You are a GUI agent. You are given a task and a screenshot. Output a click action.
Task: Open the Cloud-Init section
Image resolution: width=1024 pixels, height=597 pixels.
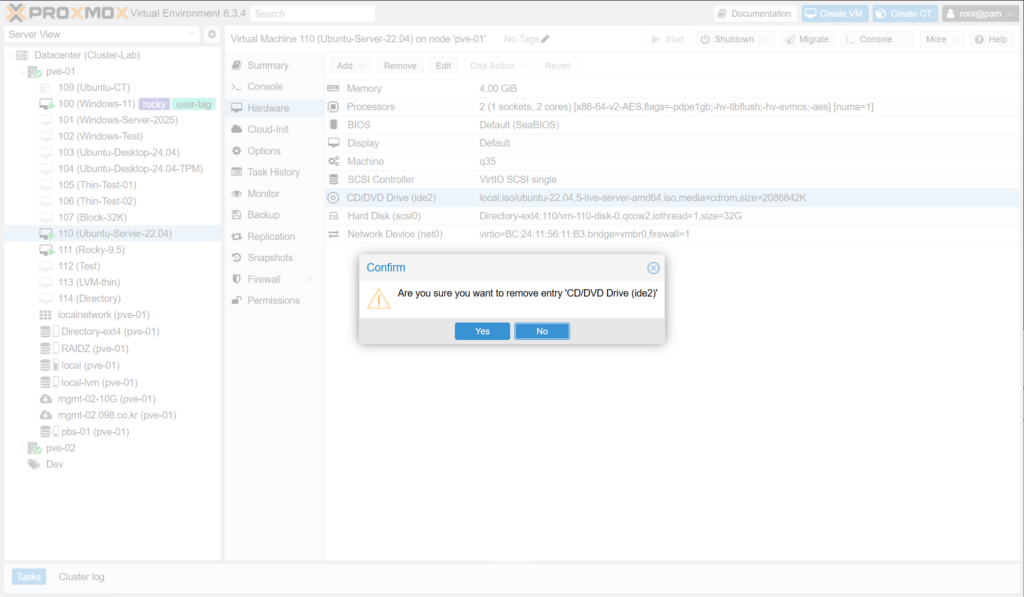point(267,130)
